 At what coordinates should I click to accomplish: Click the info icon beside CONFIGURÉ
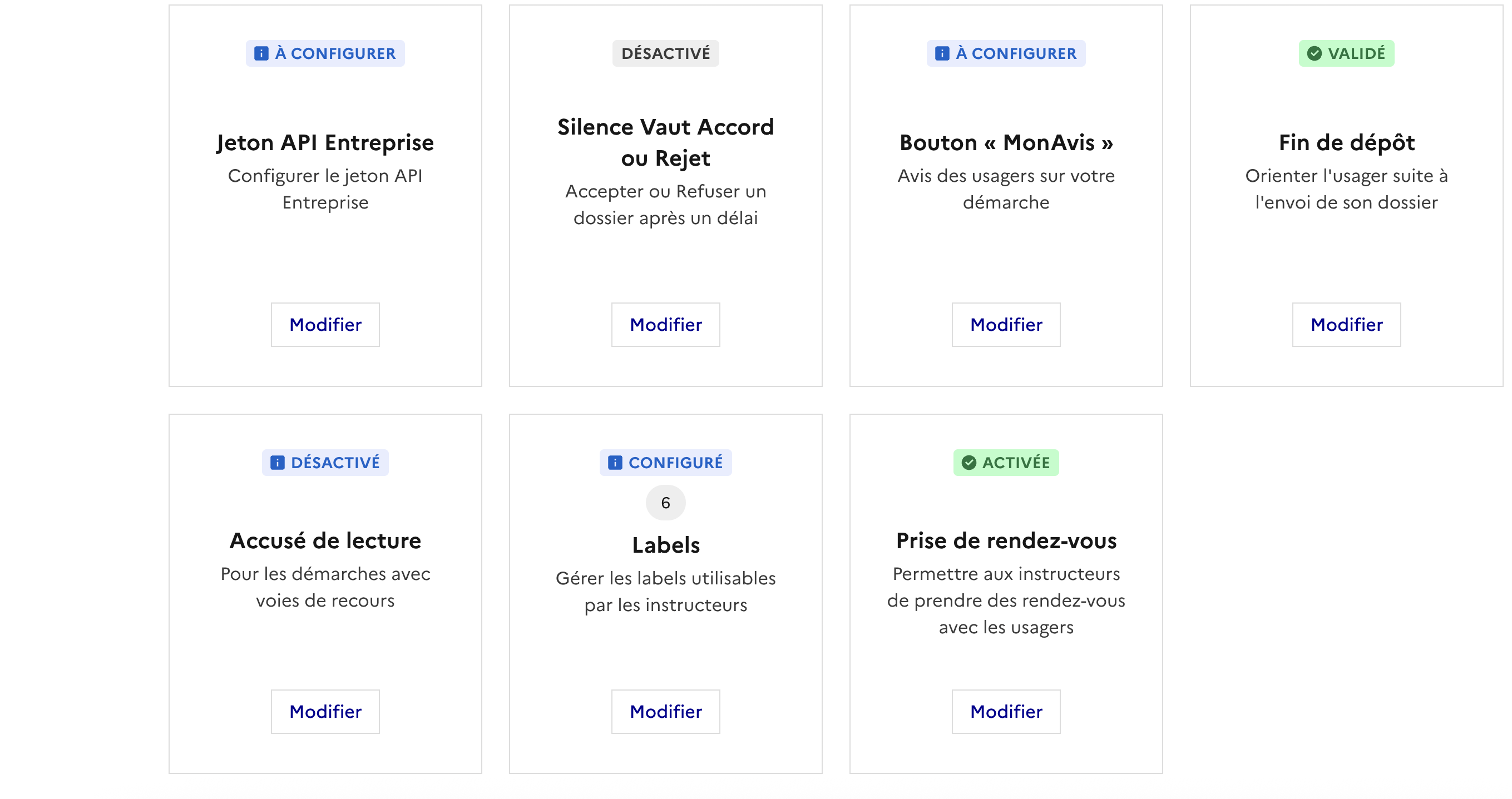[x=615, y=462]
